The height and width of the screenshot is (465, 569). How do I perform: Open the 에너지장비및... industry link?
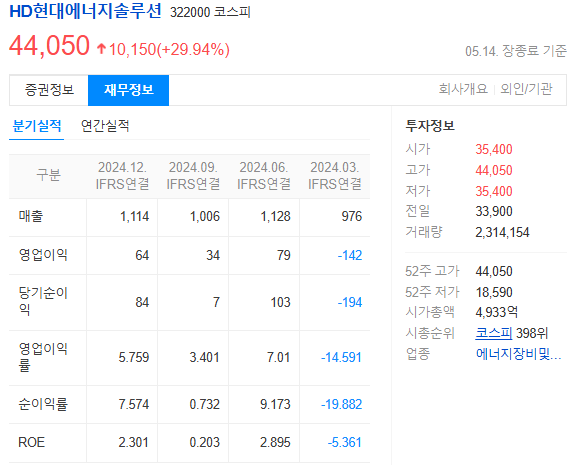pos(518,353)
